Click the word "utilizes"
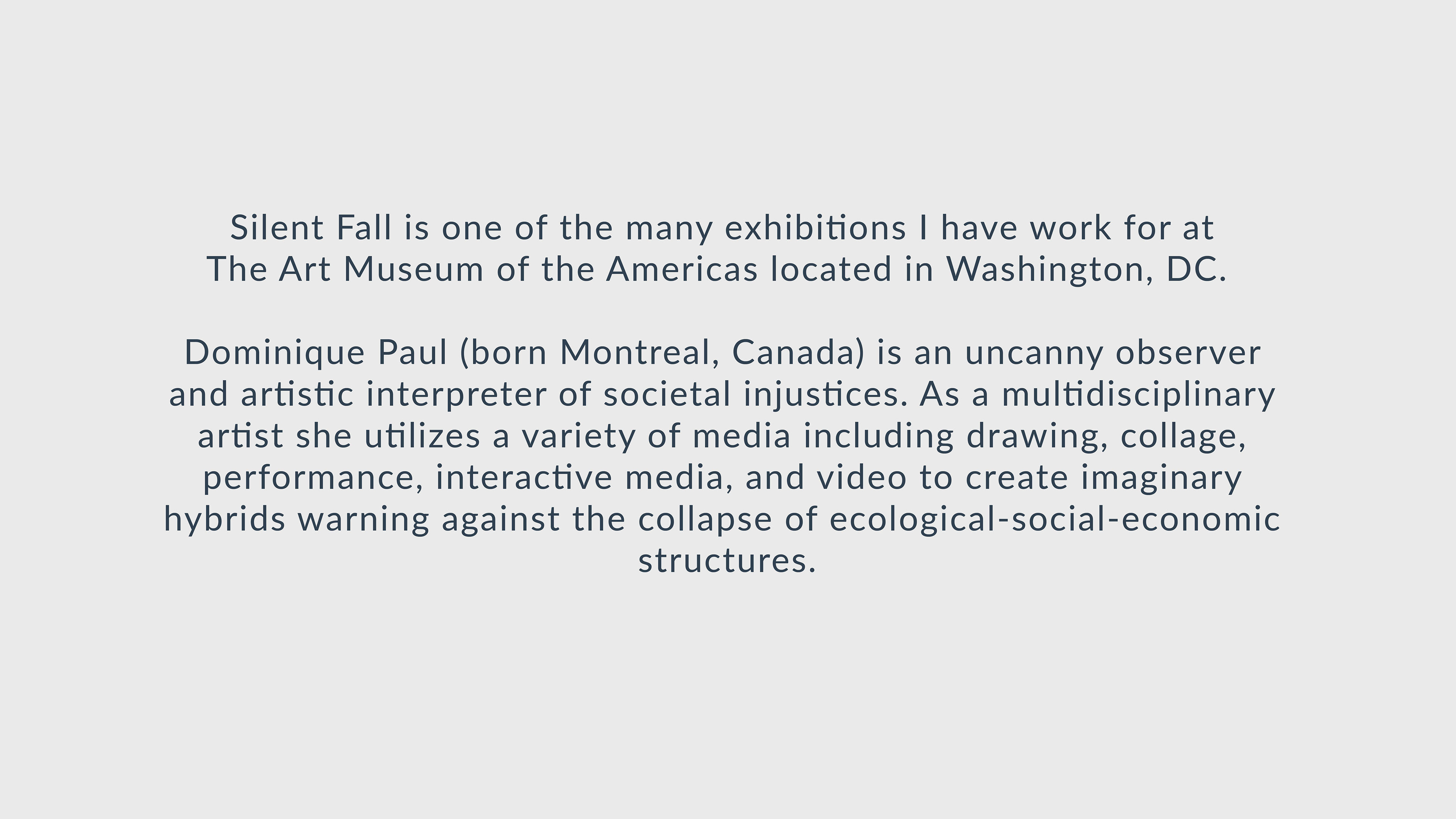This screenshot has height=819, width=1456. pyautogui.click(x=422, y=436)
